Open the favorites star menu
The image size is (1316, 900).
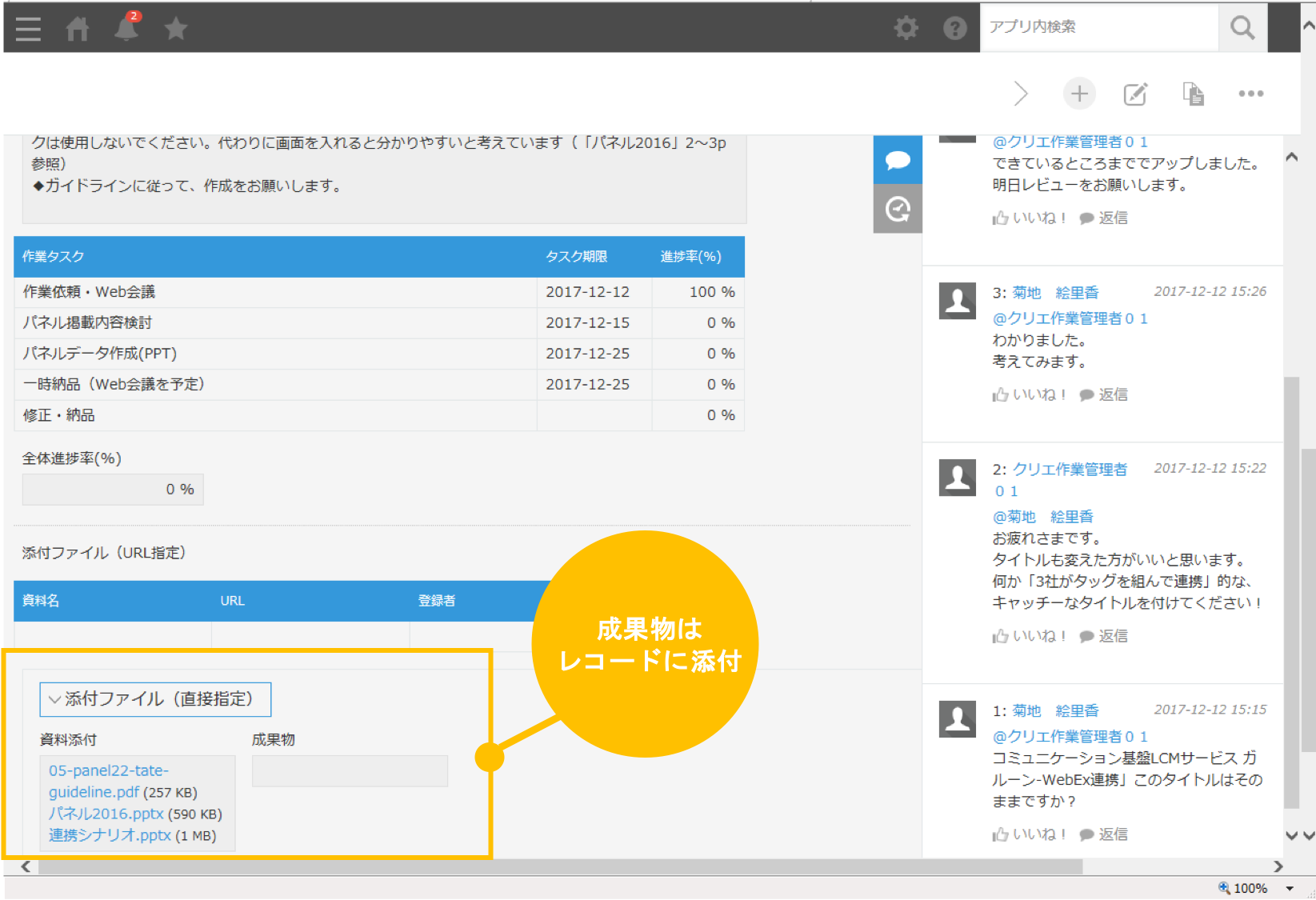[x=175, y=27]
